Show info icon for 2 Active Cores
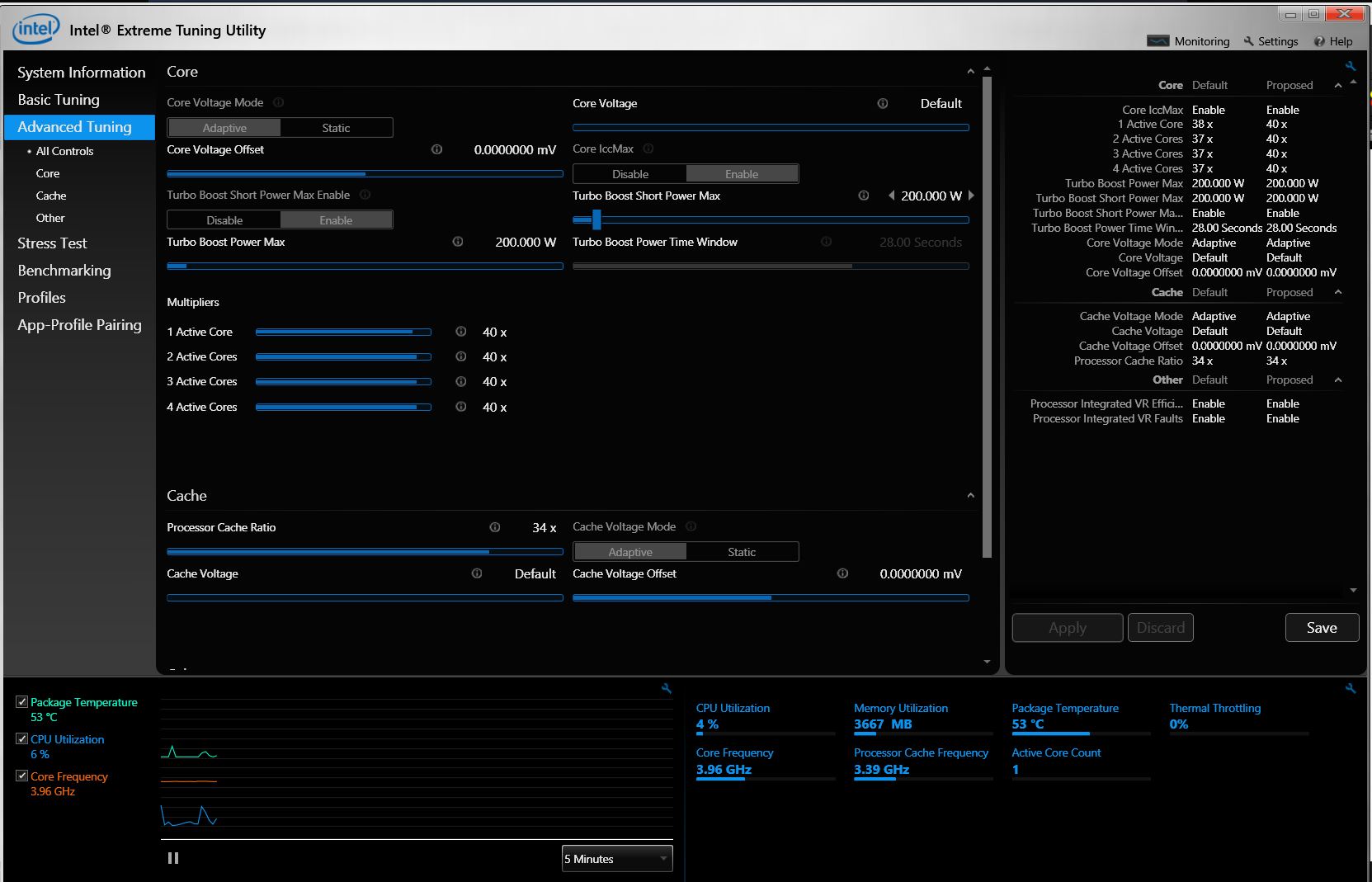Image resolution: width=1372 pixels, height=882 pixels. point(461,356)
